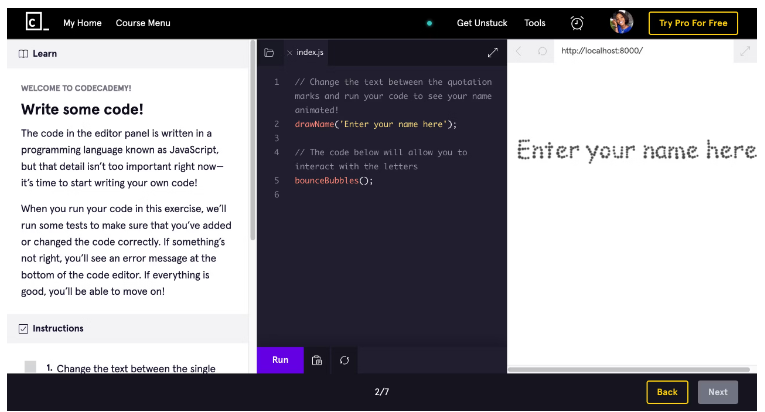Click the Next button
Screen dimensions: 765x412
pos(718,392)
